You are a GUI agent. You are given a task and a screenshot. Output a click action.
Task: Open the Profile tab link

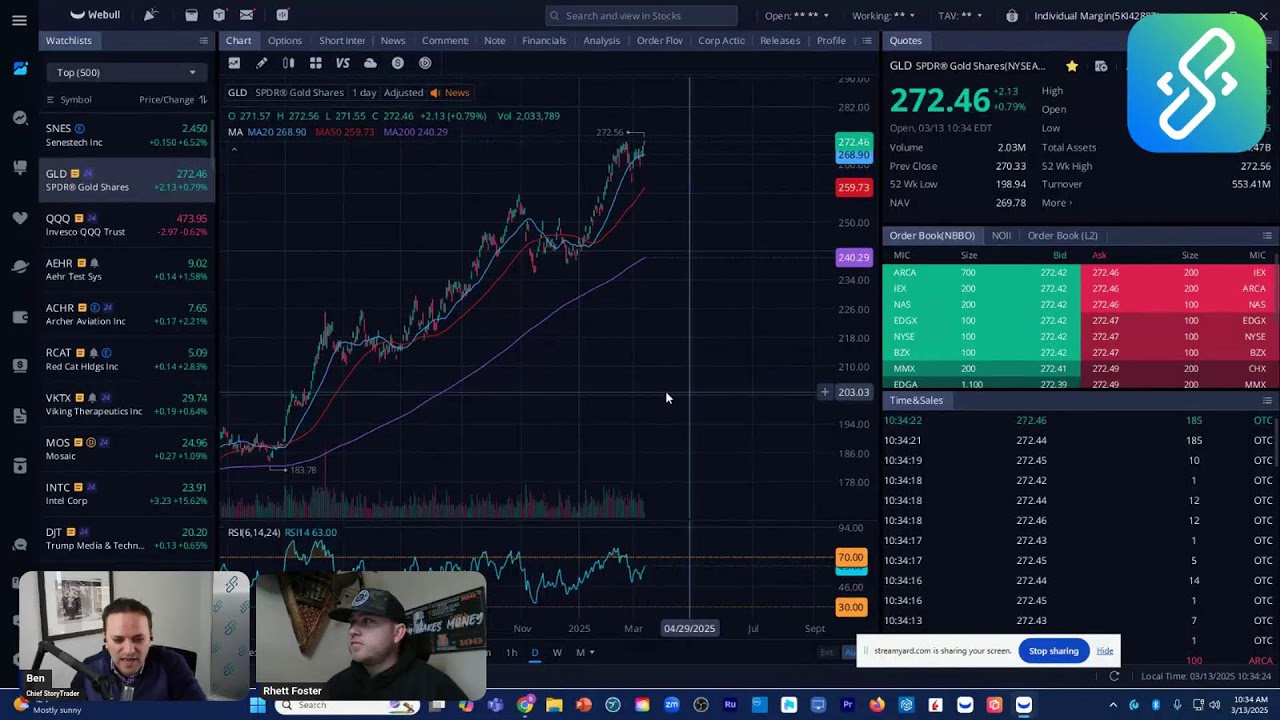click(x=831, y=41)
